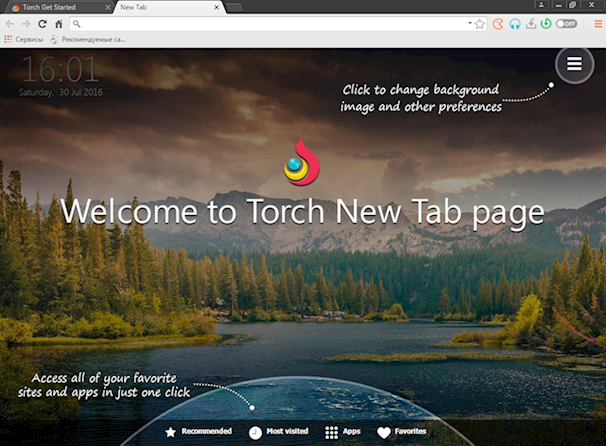Open Torch Music headphones icon

(x=514, y=24)
